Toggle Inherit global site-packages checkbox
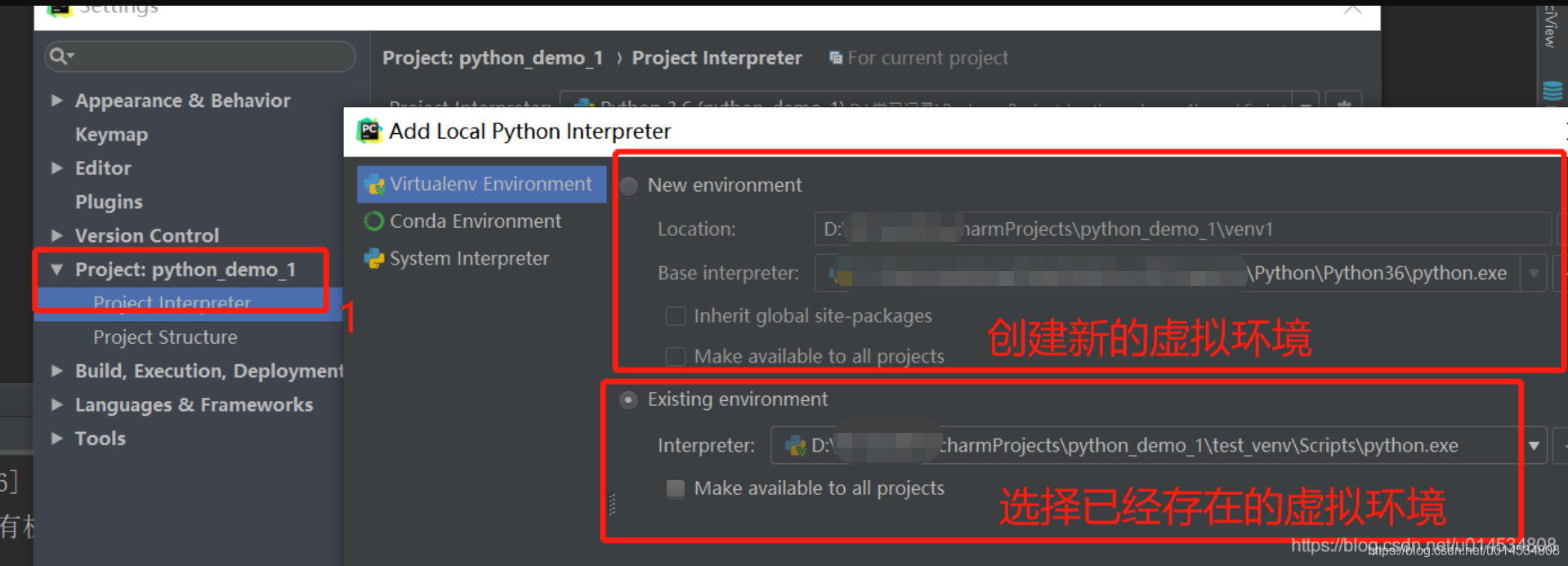 (676, 316)
